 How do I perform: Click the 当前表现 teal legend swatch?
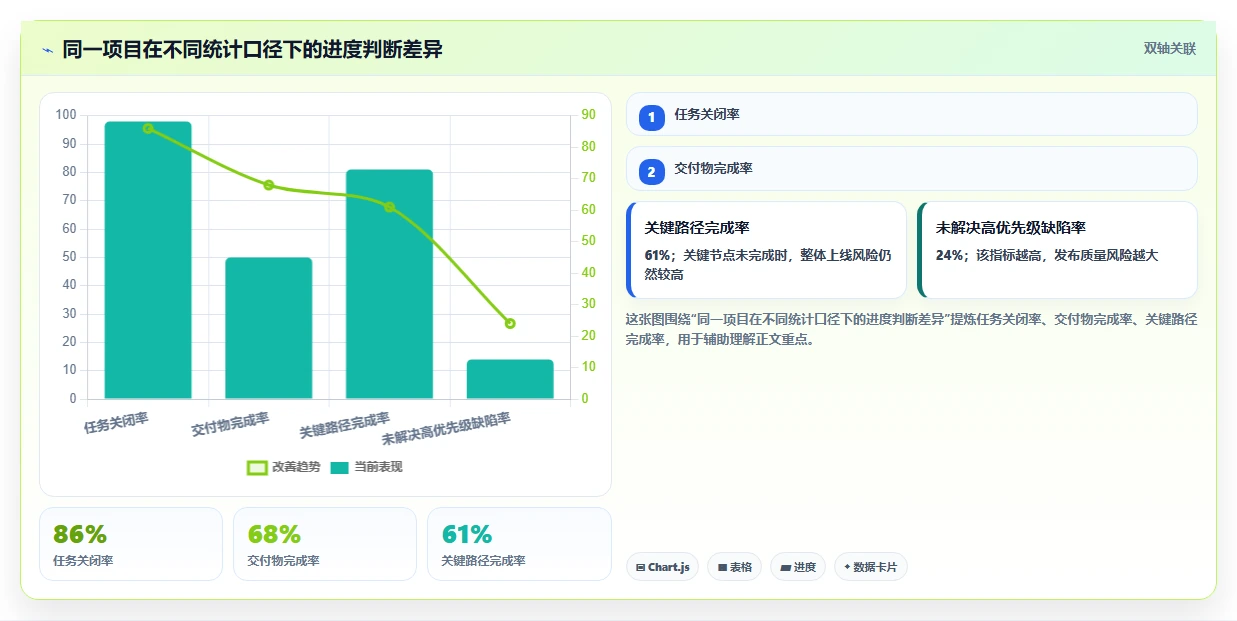click(x=340, y=467)
